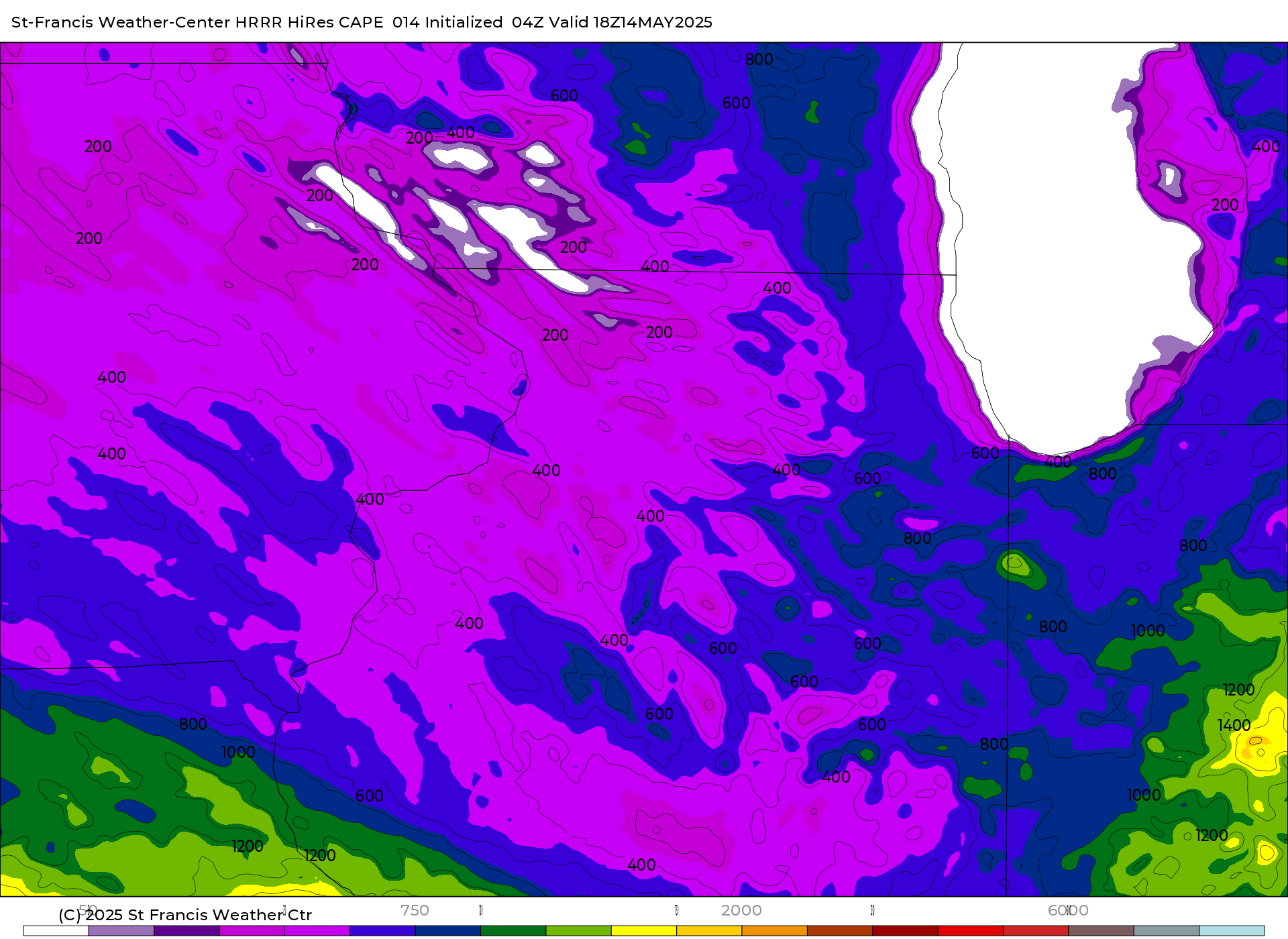Pick the indigo blue legend swatch
Viewport: 1288px width, 939px height.
[382, 931]
